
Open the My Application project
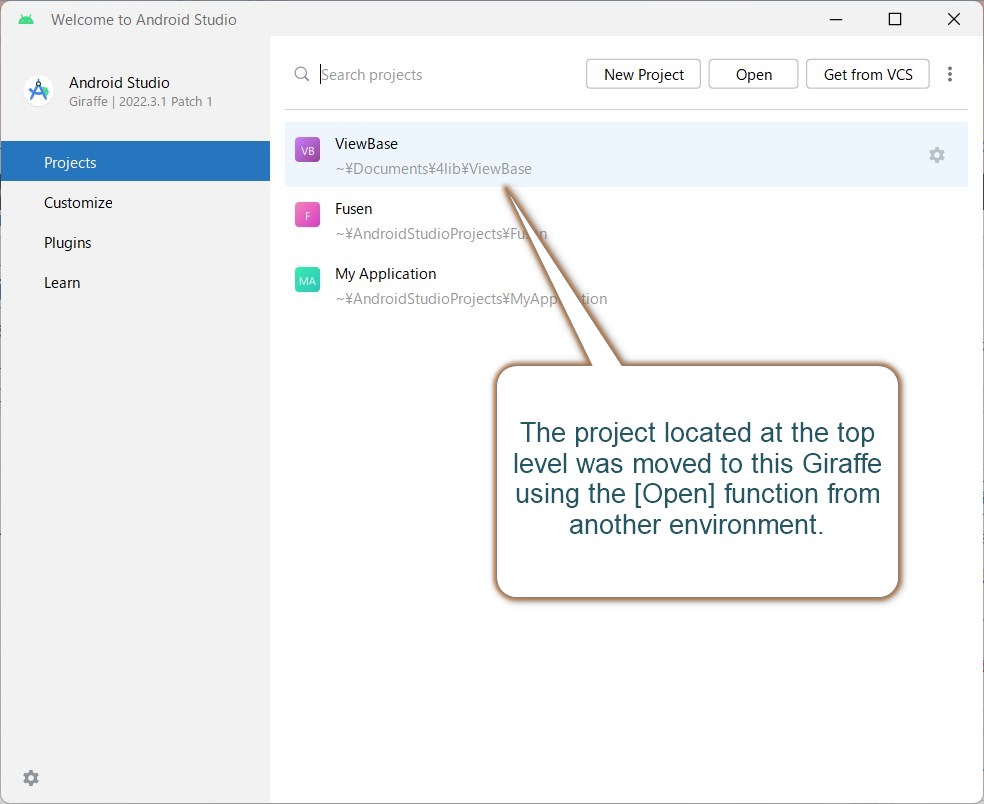click(626, 285)
